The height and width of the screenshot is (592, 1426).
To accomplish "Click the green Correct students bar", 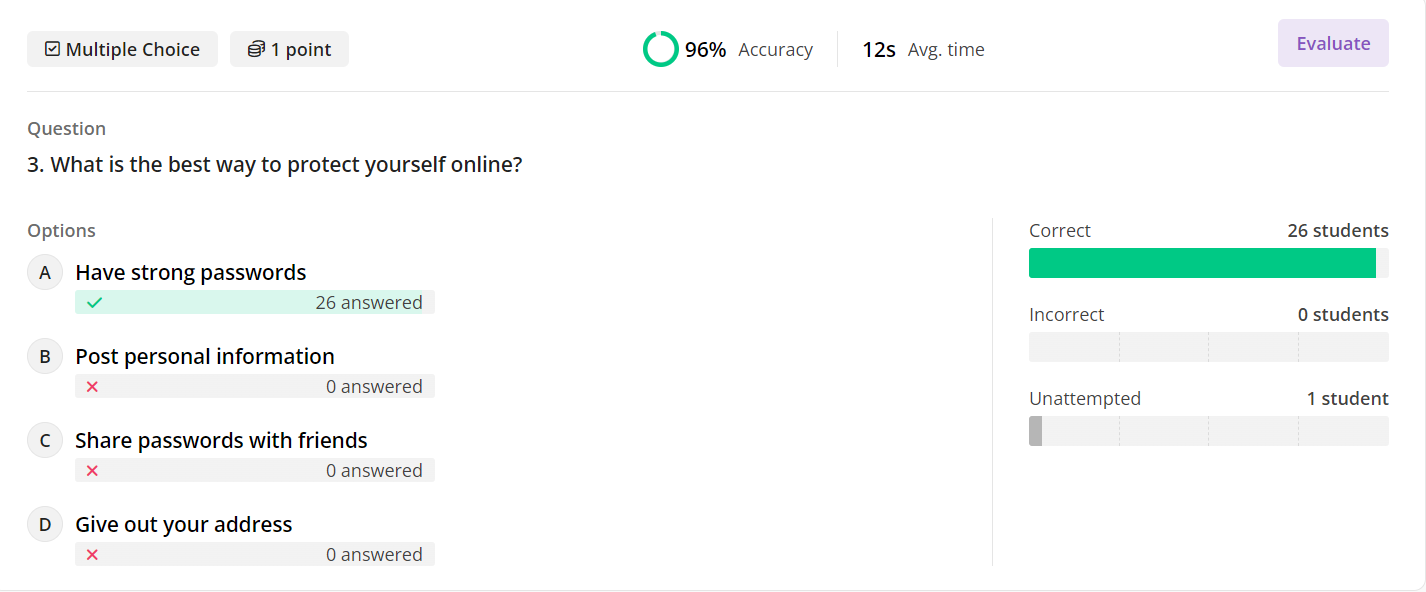I will pyautogui.click(x=1202, y=263).
